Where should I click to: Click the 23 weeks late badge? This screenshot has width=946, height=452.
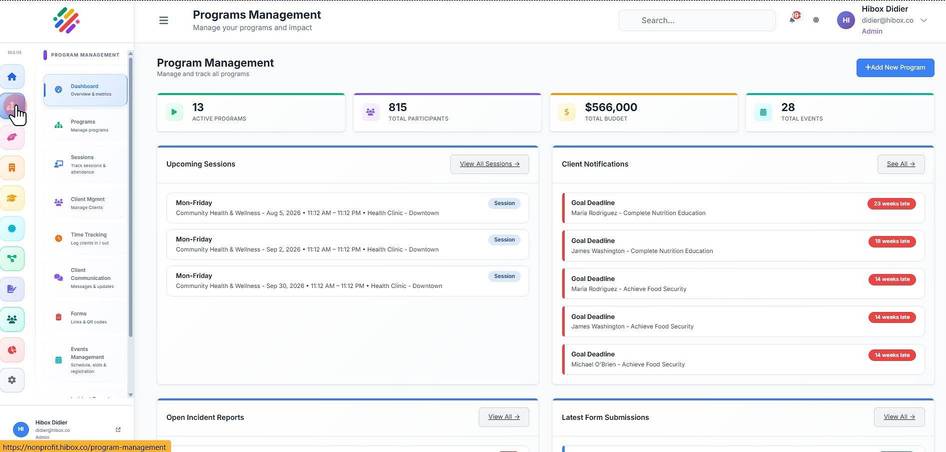pyautogui.click(x=892, y=204)
